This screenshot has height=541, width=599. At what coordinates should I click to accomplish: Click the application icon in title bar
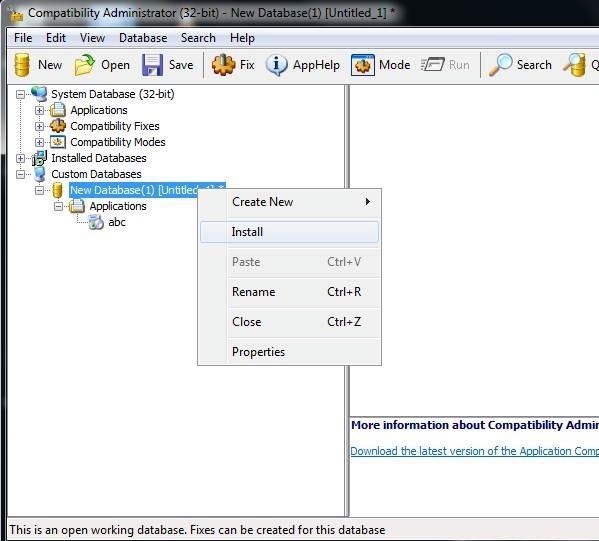pyautogui.click(x=16, y=15)
